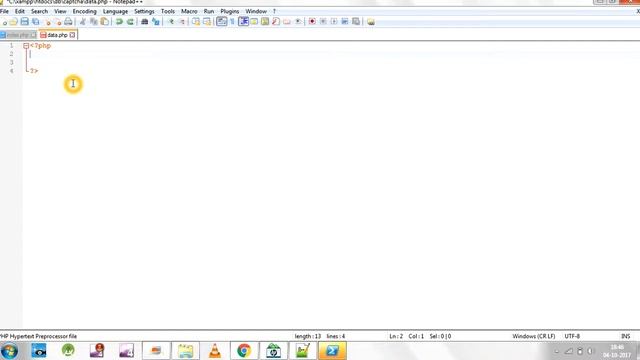The image size is (640, 360).
Task: Open the Replace dialog icon
Action: coord(156,22)
